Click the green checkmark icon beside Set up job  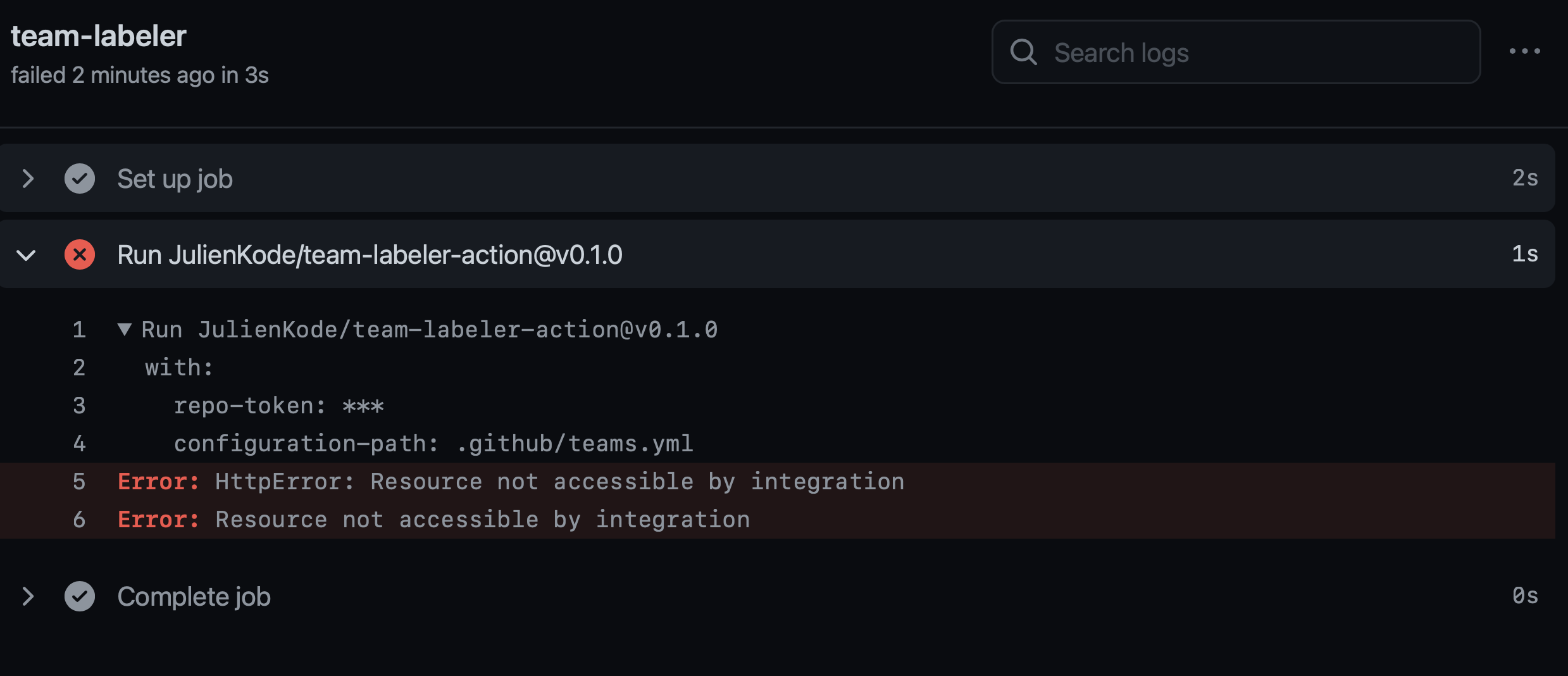point(80,178)
